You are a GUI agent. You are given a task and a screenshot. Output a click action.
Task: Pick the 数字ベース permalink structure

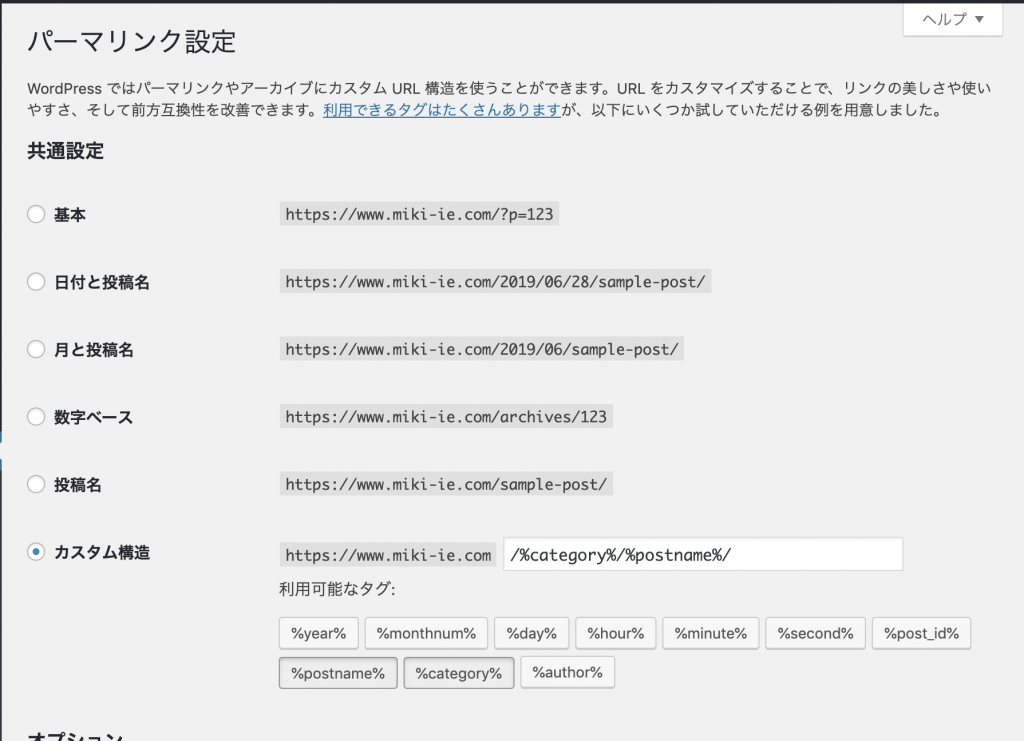[36, 417]
